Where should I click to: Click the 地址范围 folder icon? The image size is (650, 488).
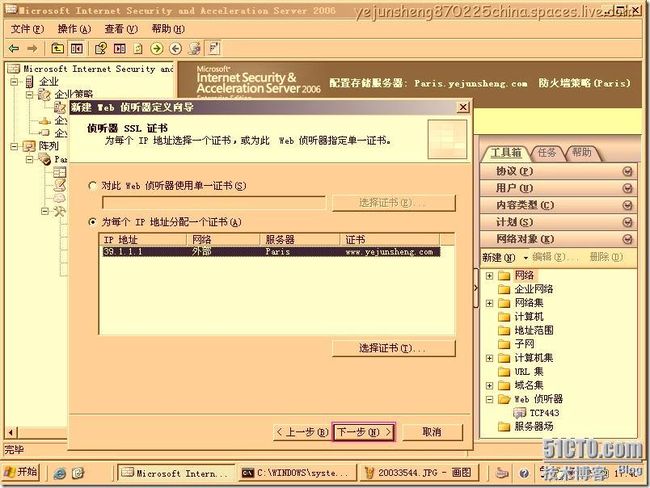point(504,330)
